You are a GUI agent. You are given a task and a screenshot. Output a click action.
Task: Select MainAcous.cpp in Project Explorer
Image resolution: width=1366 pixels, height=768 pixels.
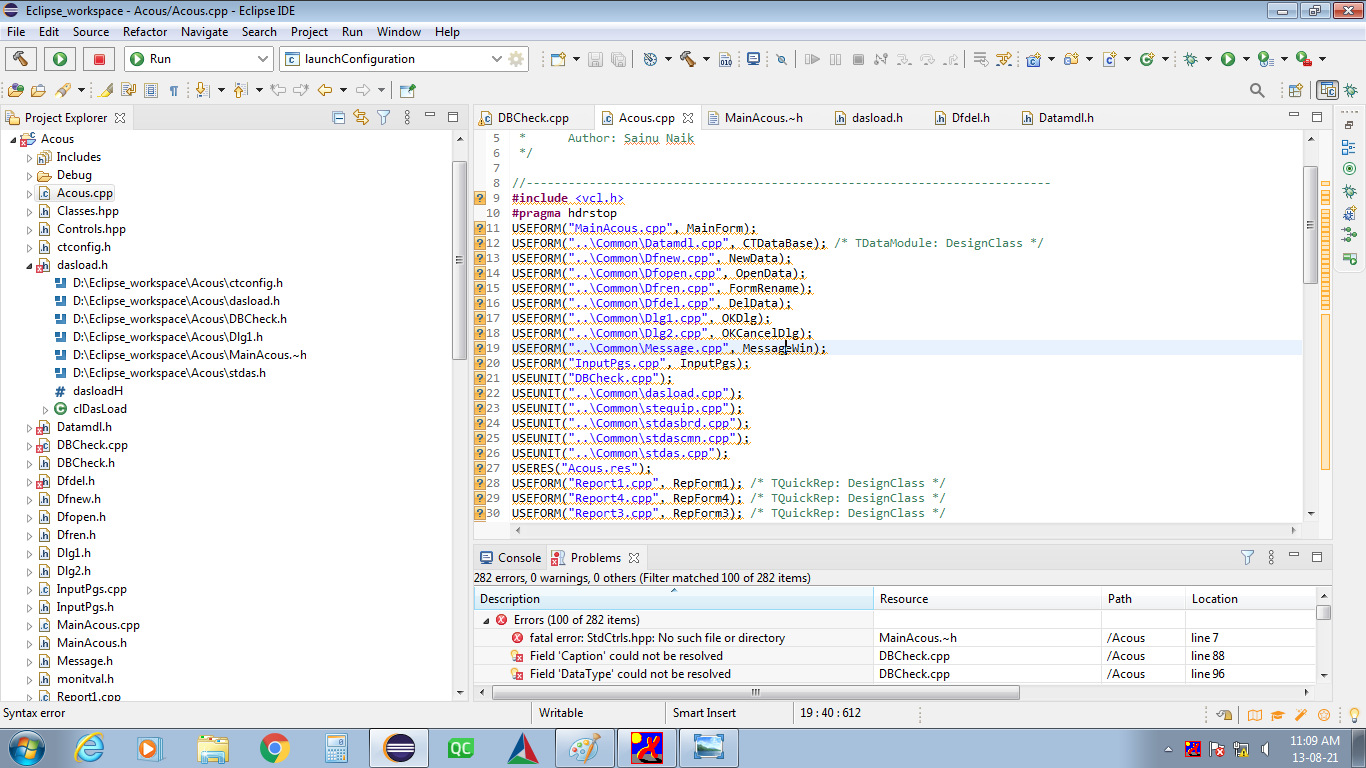(97, 625)
